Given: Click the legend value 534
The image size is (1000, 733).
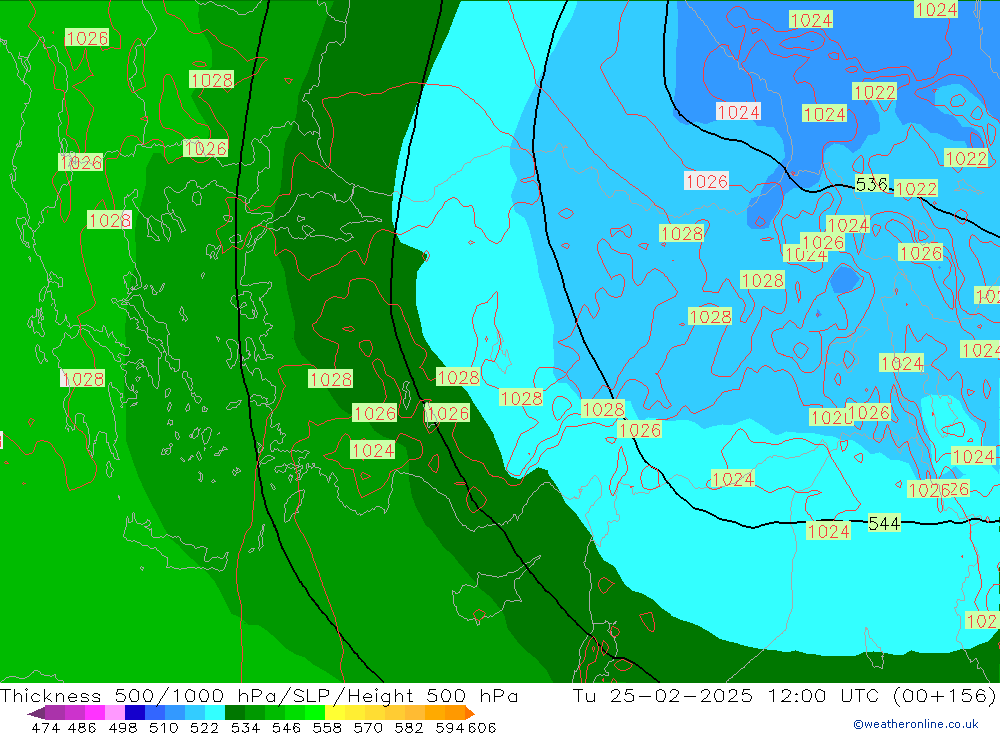Looking at the screenshot, I should (x=245, y=727).
